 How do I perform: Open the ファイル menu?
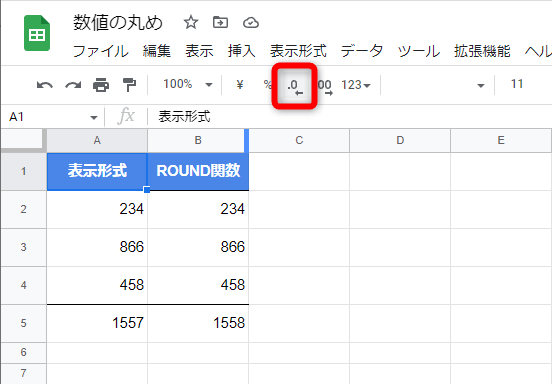click(x=101, y=51)
